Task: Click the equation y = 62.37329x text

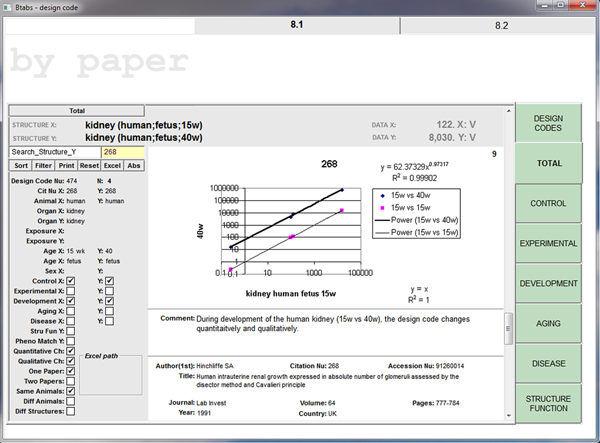Action: point(414,166)
